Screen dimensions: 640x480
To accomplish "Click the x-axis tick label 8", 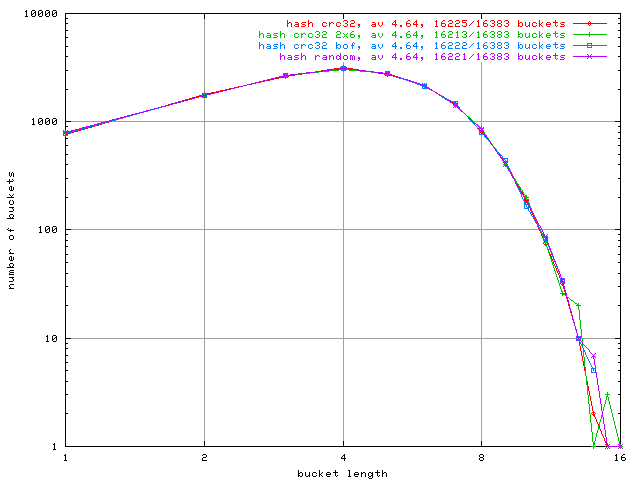I will 482,458.
